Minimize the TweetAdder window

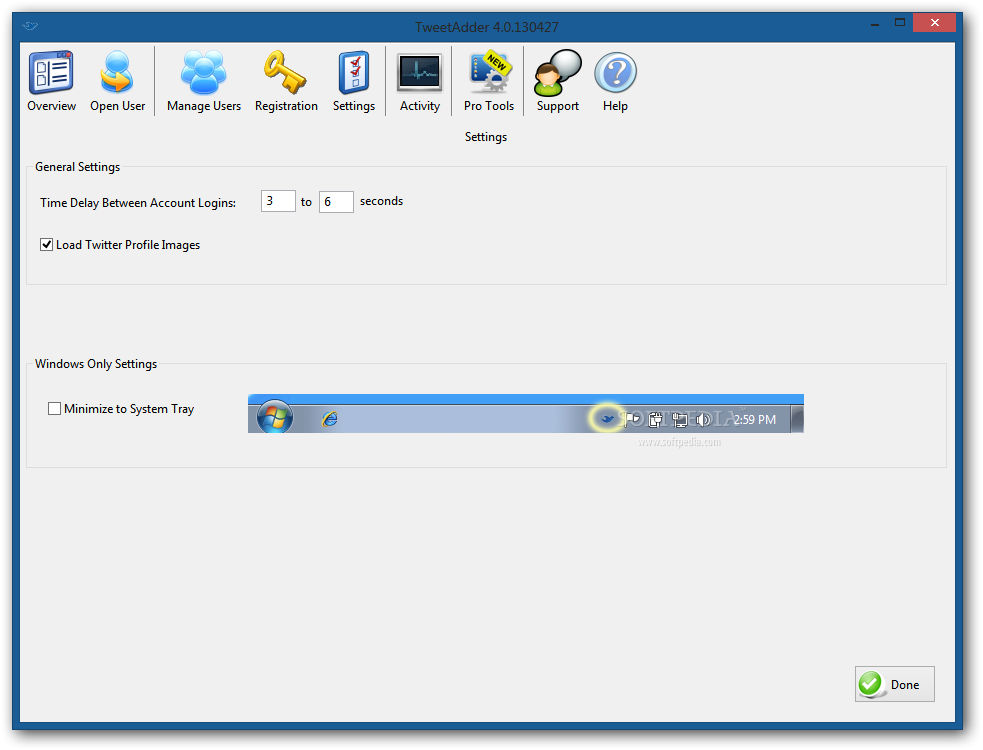(x=875, y=23)
